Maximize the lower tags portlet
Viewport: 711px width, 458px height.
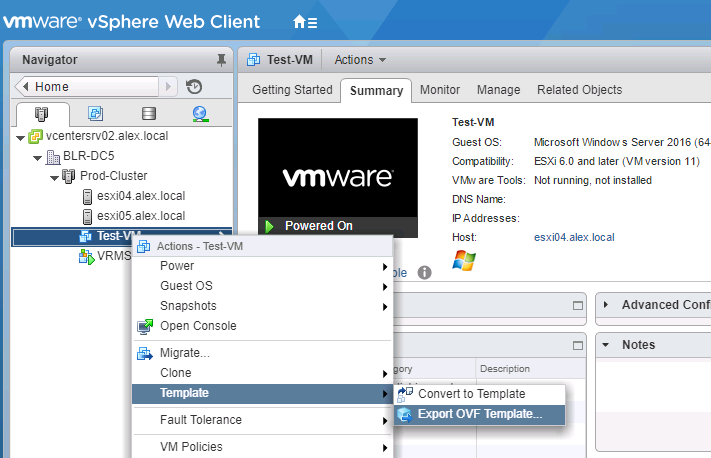[x=578, y=346]
